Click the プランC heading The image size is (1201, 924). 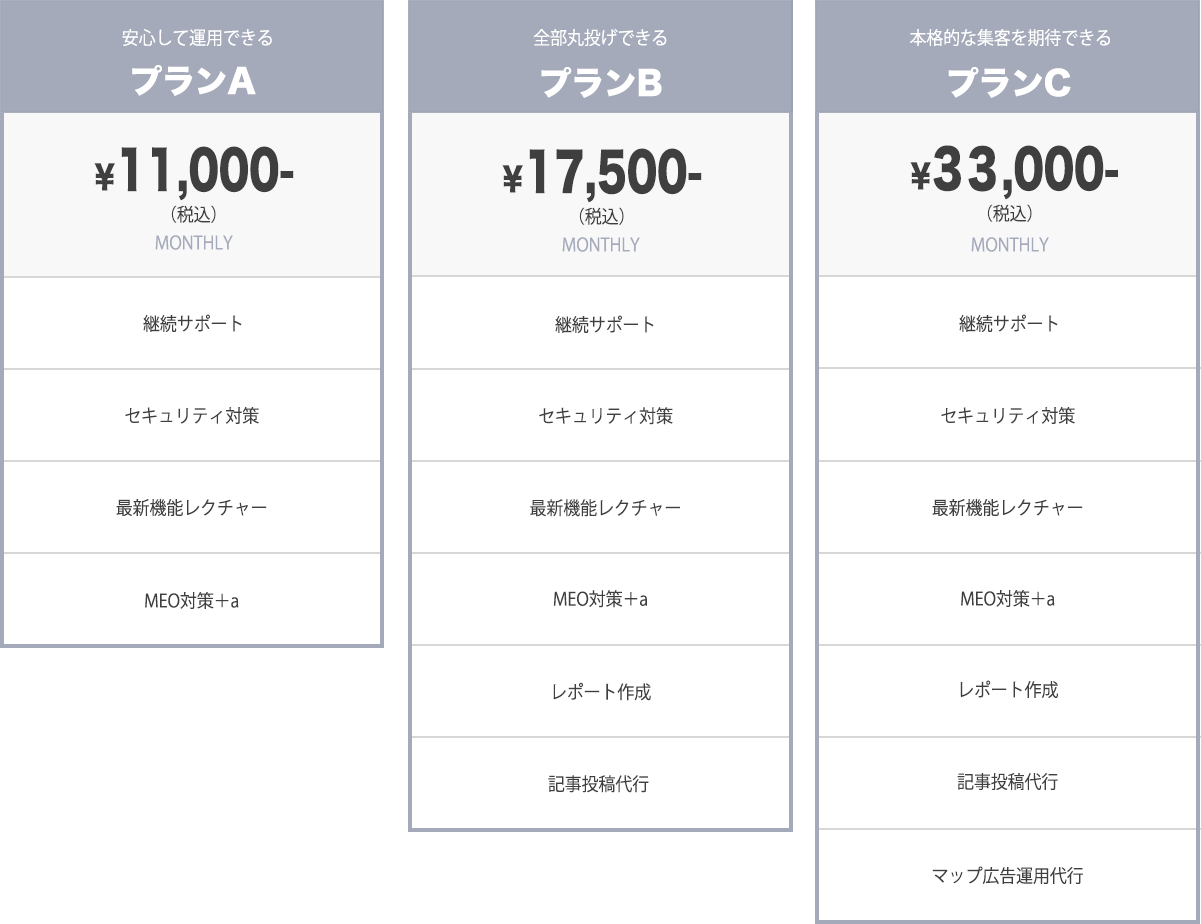[x=1009, y=83]
